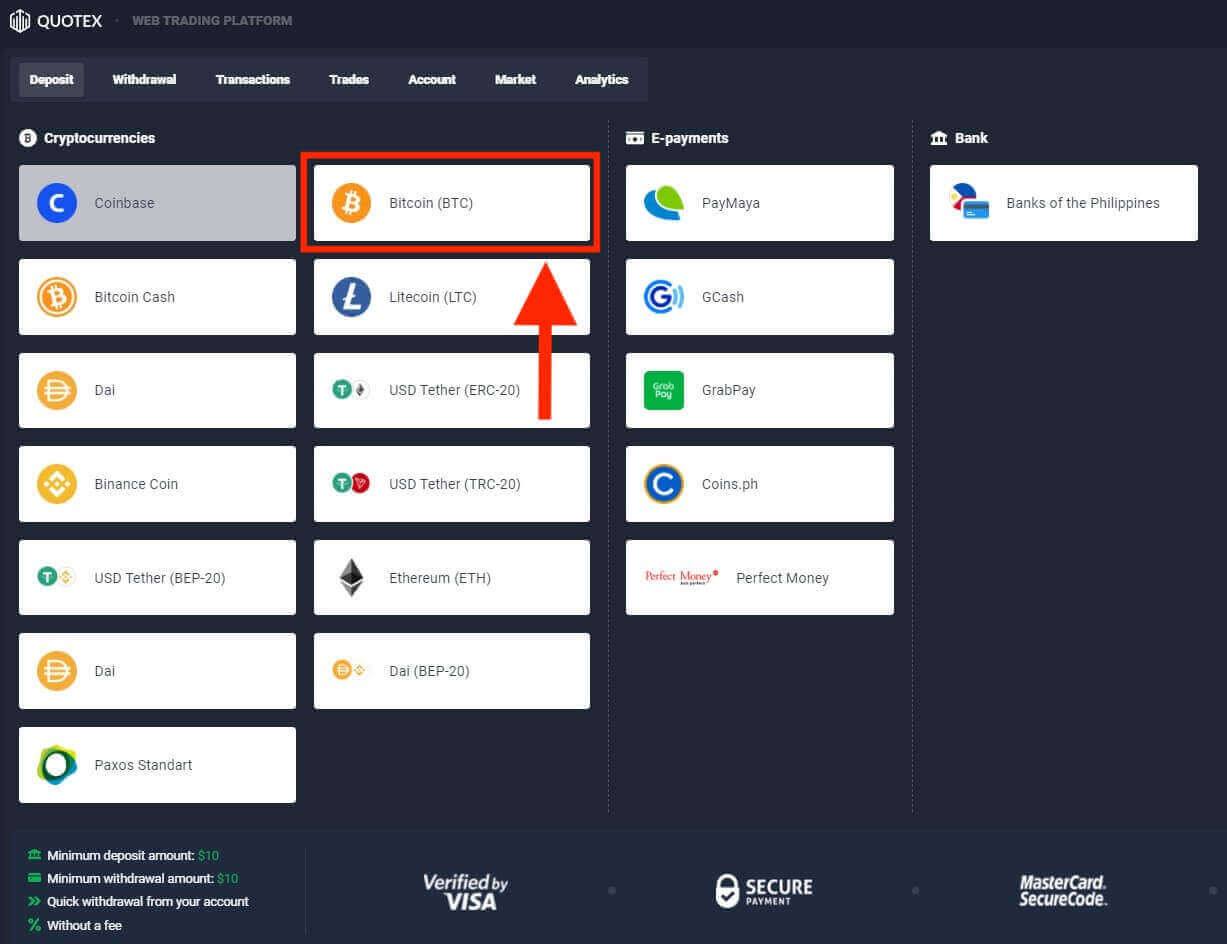Click the Litecoin (LTC) icon

[351, 297]
